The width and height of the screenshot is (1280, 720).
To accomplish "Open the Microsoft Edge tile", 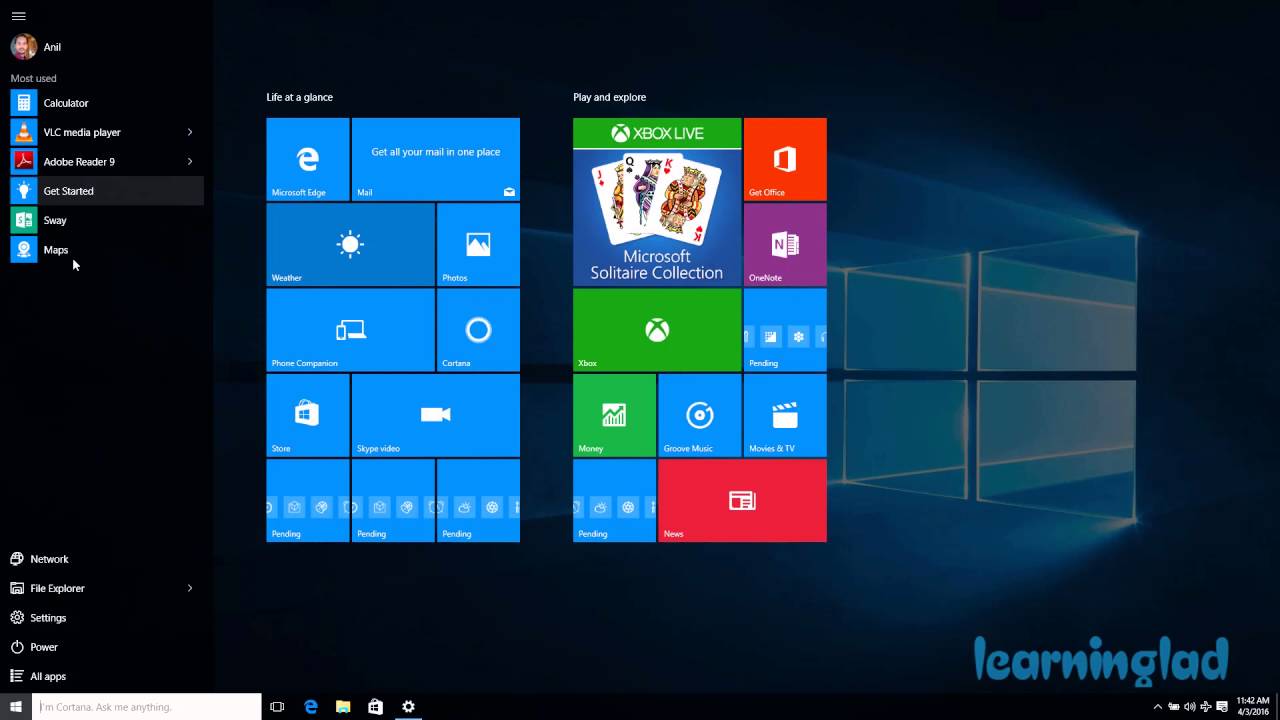I will (x=308, y=159).
